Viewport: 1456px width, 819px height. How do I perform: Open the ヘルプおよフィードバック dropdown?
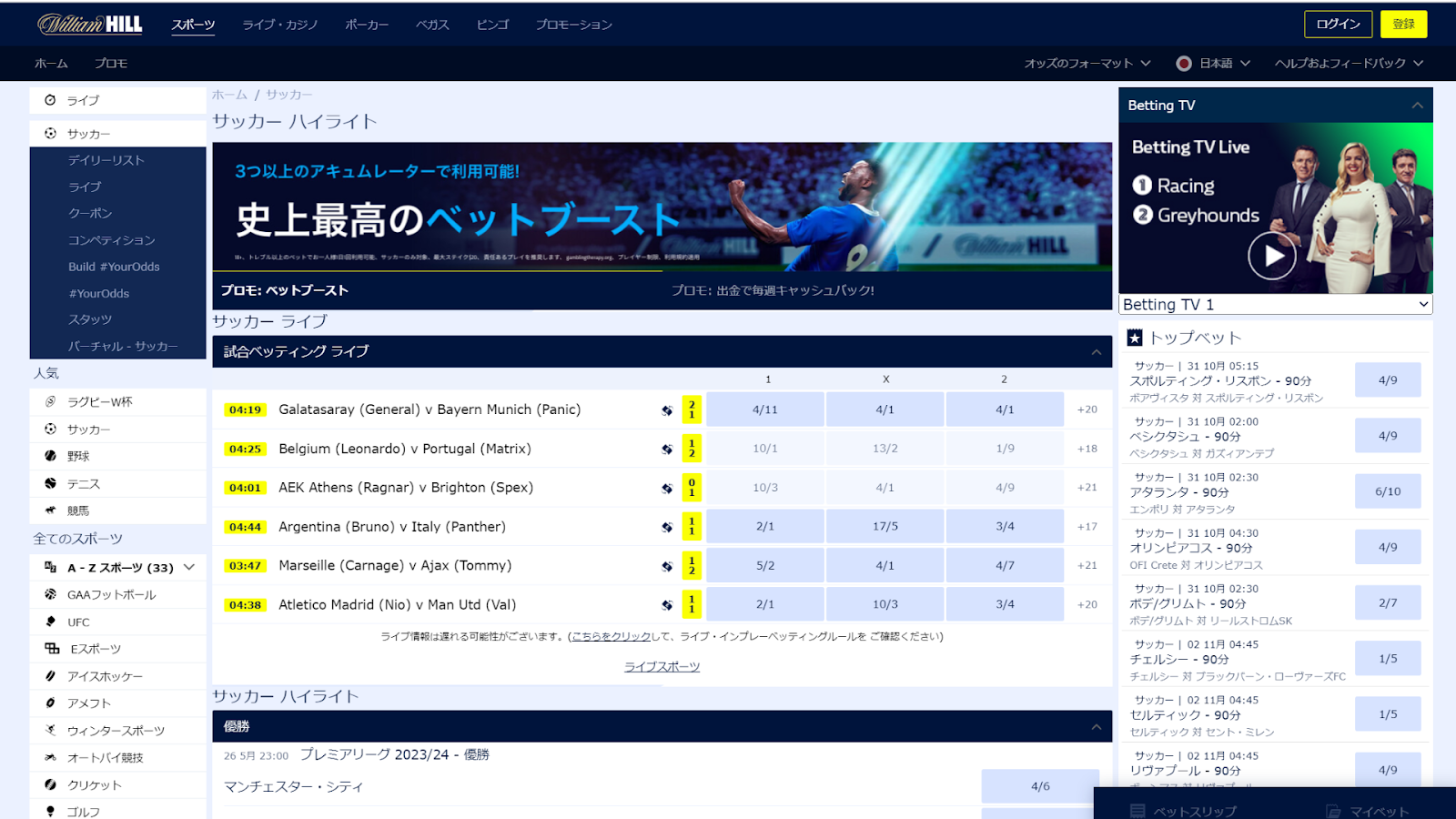pos(1349,63)
